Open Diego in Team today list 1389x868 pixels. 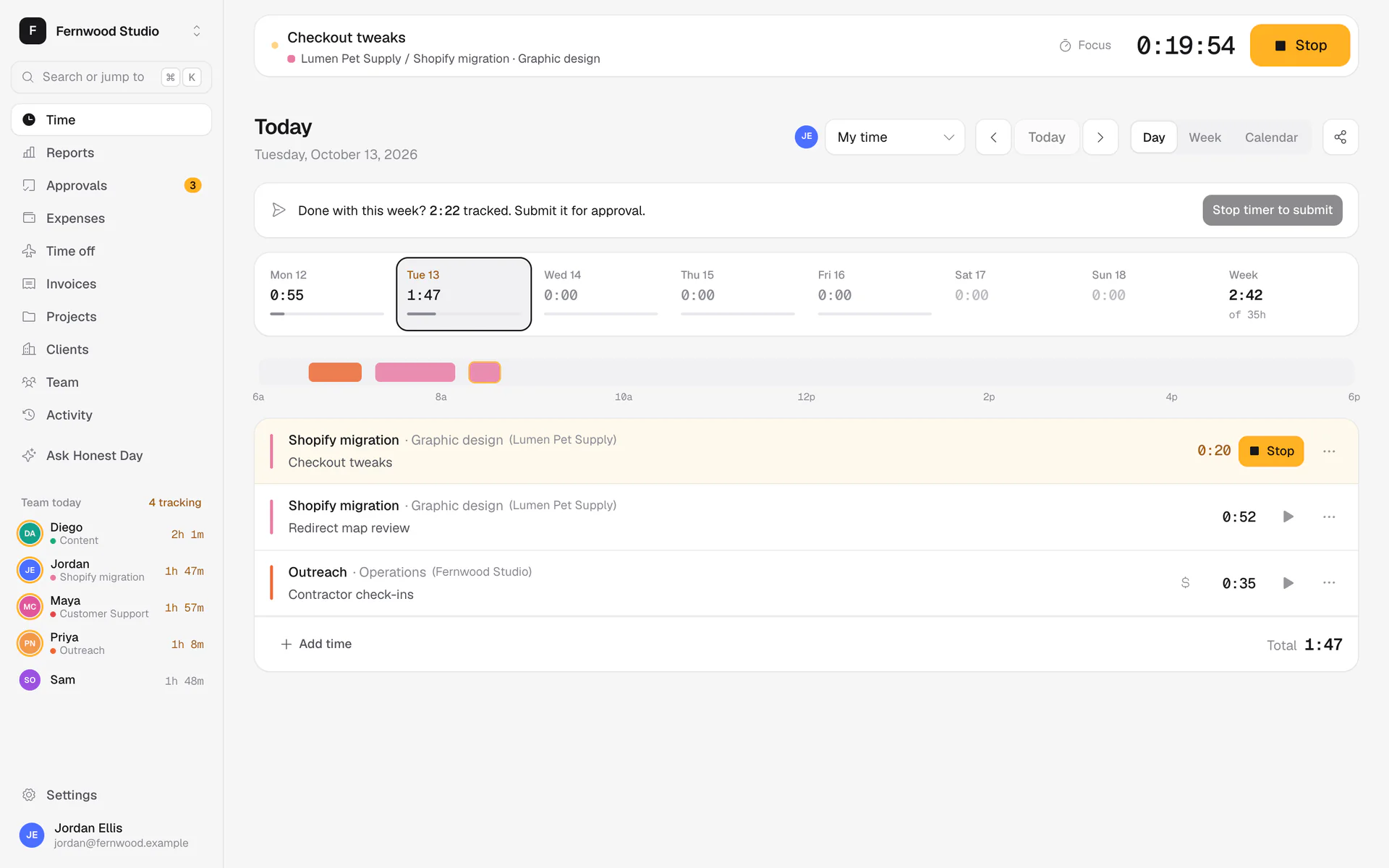(x=111, y=534)
